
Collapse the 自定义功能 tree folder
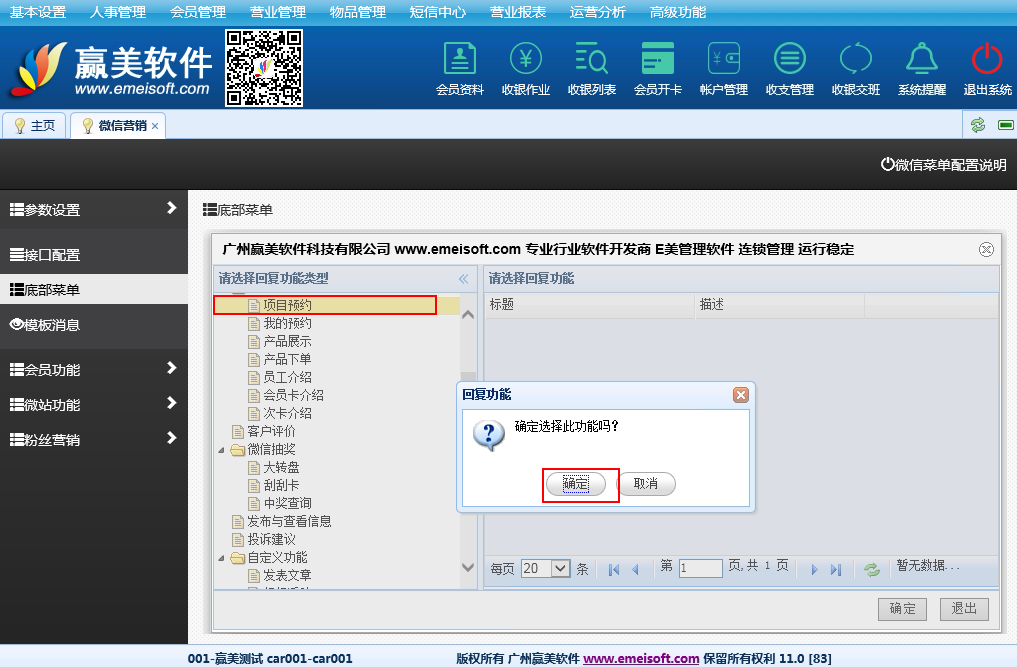click(x=222, y=558)
